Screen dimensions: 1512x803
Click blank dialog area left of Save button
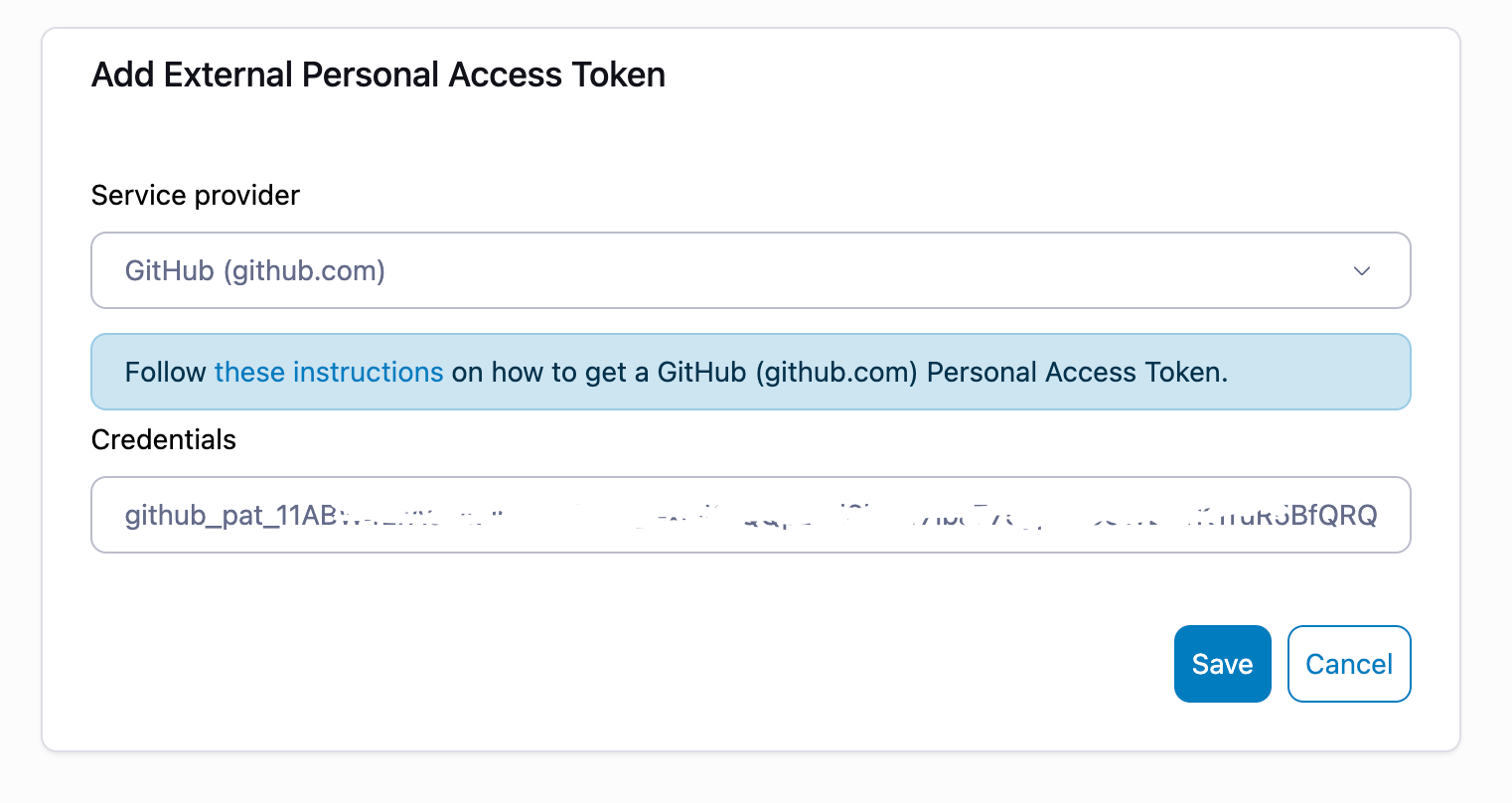pyautogui.click(x=695, y=664)
